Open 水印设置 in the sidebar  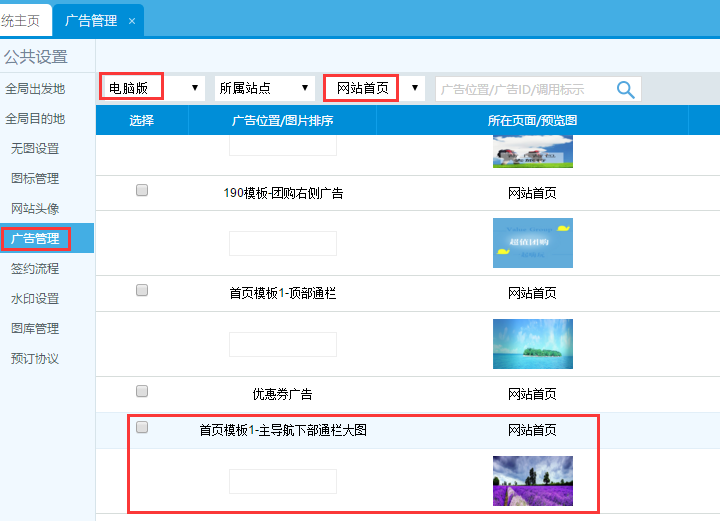point(35,299)
